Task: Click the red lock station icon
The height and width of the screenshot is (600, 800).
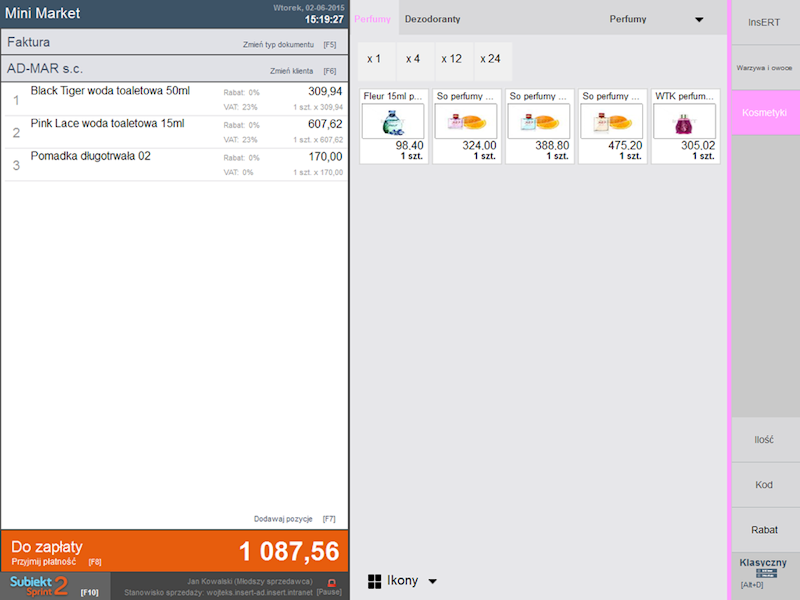Action: point(331,582)
